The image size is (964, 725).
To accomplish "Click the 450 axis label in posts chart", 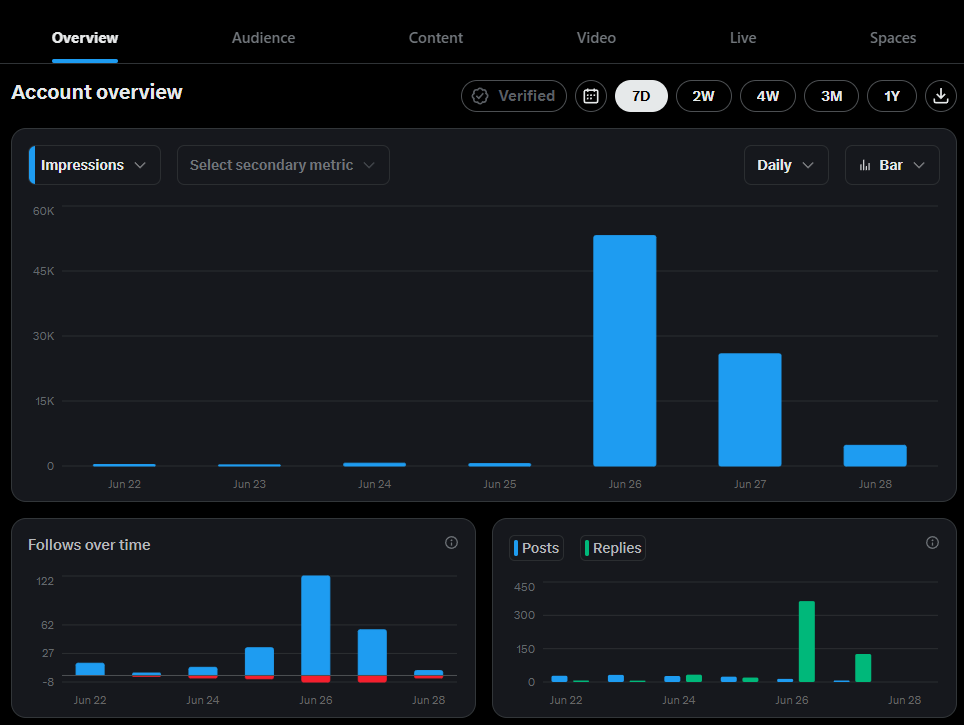I will pyautogui.click(x=524, y=587).
